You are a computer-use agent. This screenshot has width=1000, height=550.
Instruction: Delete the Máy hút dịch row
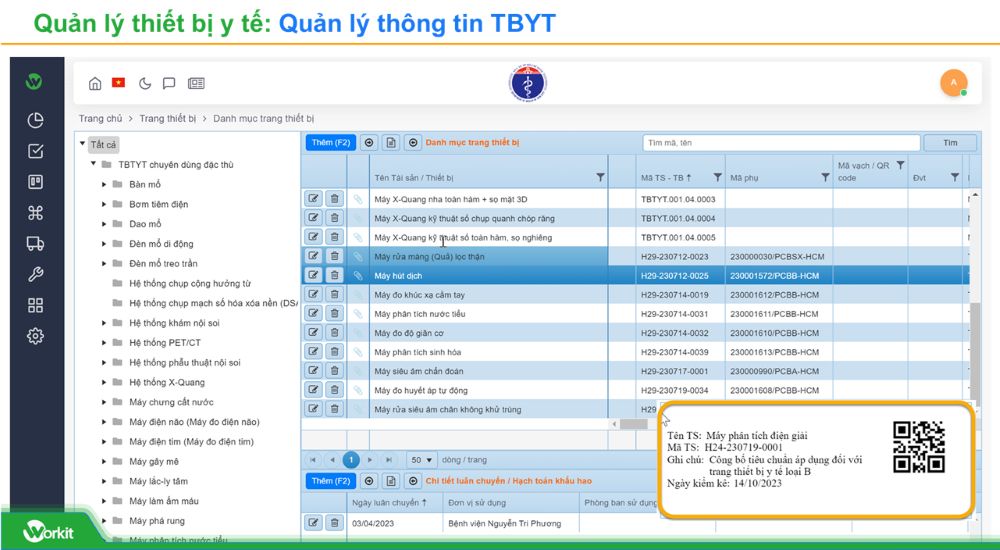tap(334, 275)
